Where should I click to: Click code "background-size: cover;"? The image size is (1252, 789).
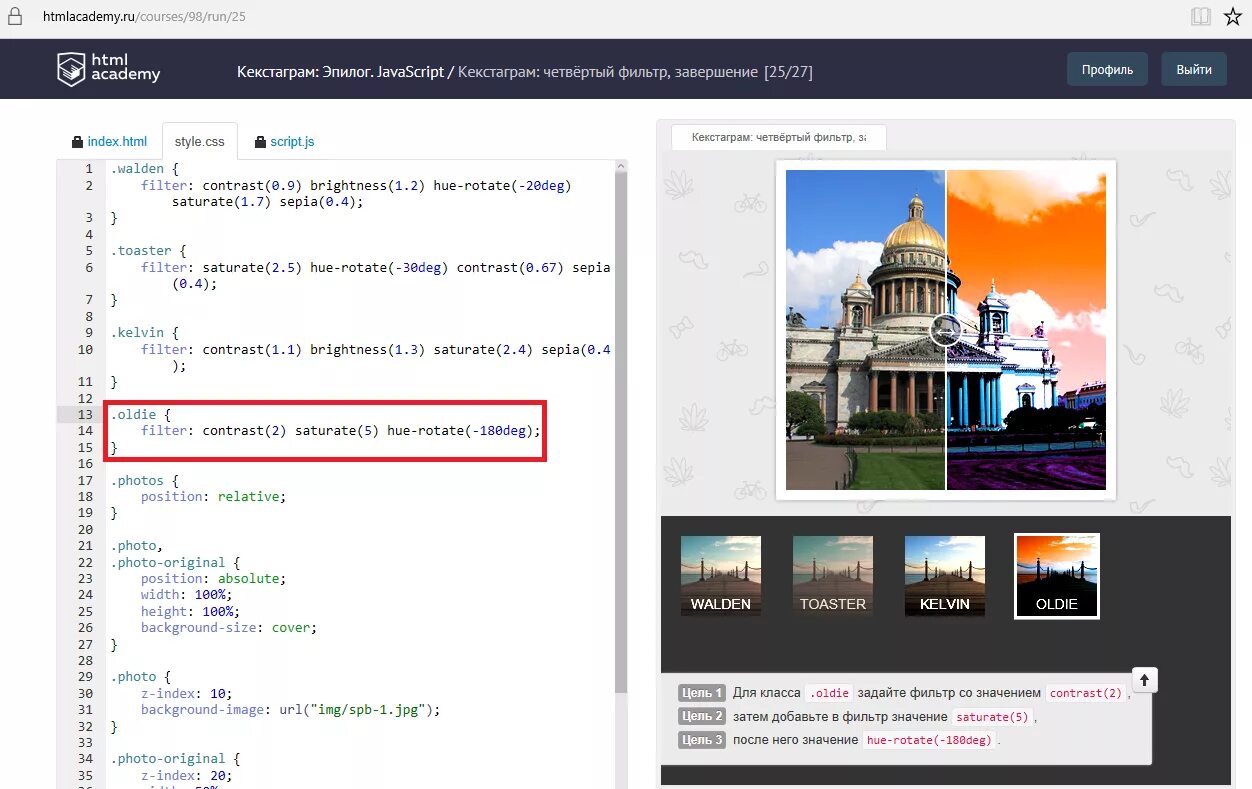229,627
